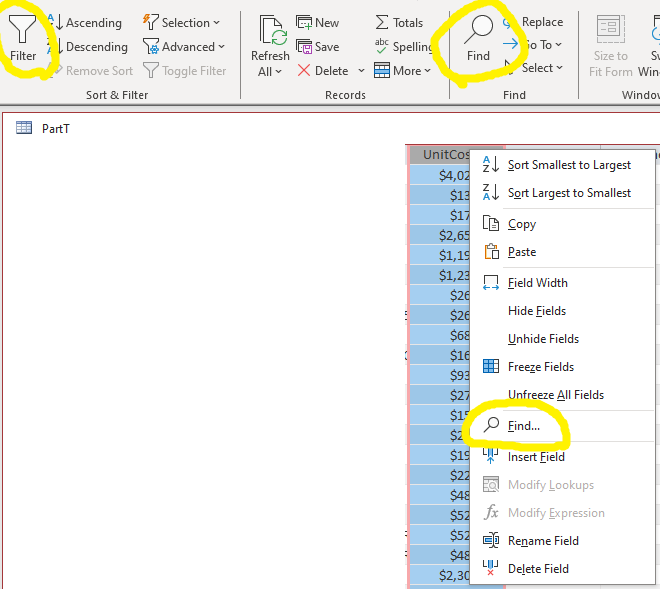
Task: Sort records Ascending from the ribbon
Action: point(86,22)
